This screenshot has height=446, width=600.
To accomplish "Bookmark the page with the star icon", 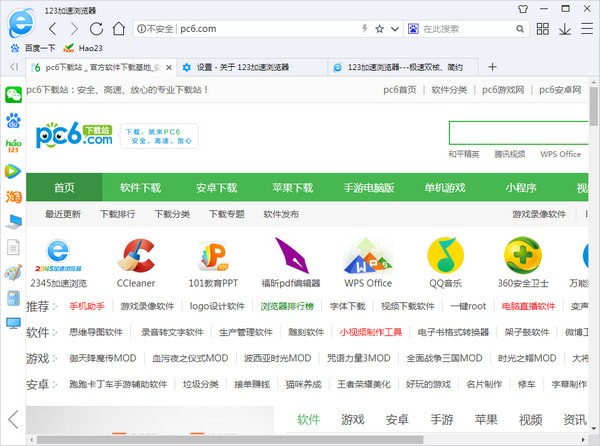I will [x=380, y=29].
